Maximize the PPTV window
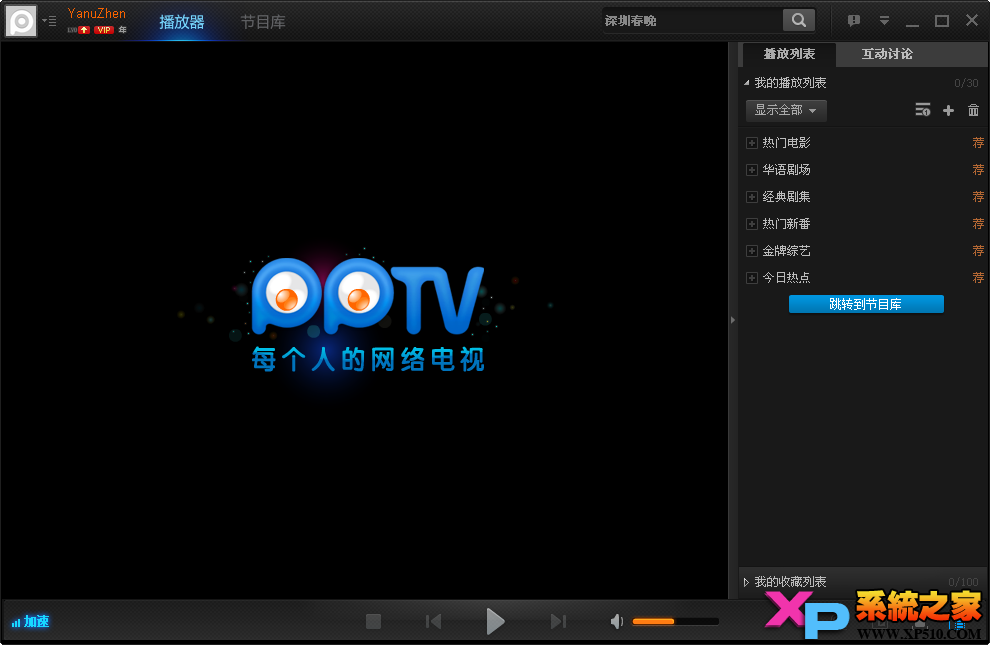Image resolution: width=990 pixels, height=645 pixels. click(942, 21)
